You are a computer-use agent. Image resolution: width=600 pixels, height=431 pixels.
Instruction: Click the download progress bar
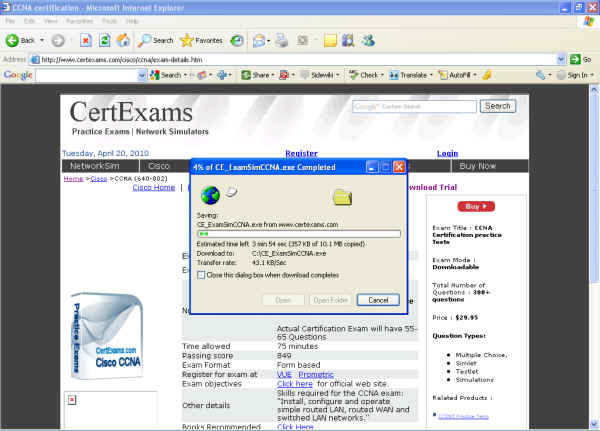tap(299, 233)
